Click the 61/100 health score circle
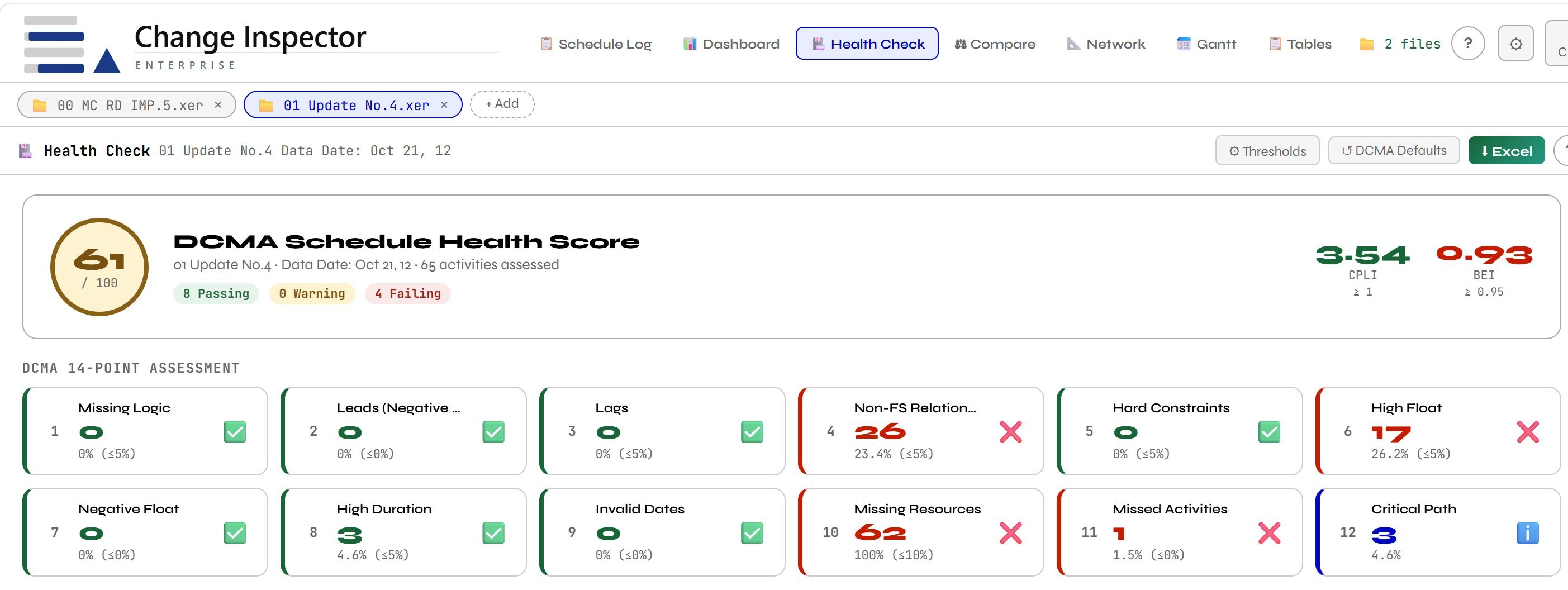 tap(99, 267)
